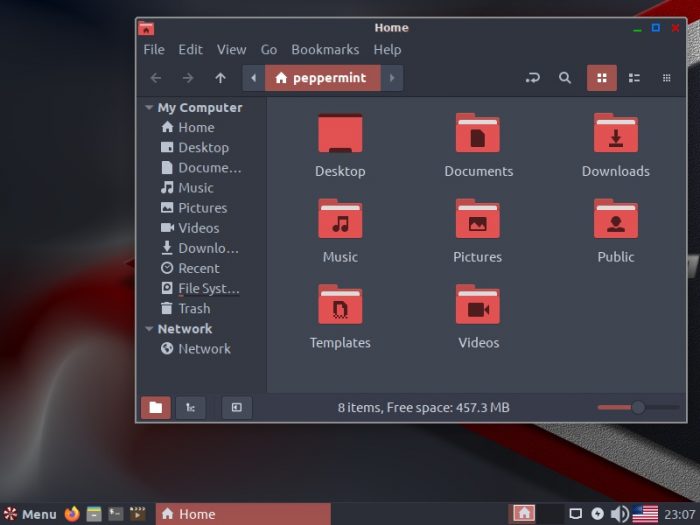The width and height of the screenshot is (700, 525).
Task: Collapse the My Computer sidebar section
Action: pyautogui.click(x=149, y=108)
